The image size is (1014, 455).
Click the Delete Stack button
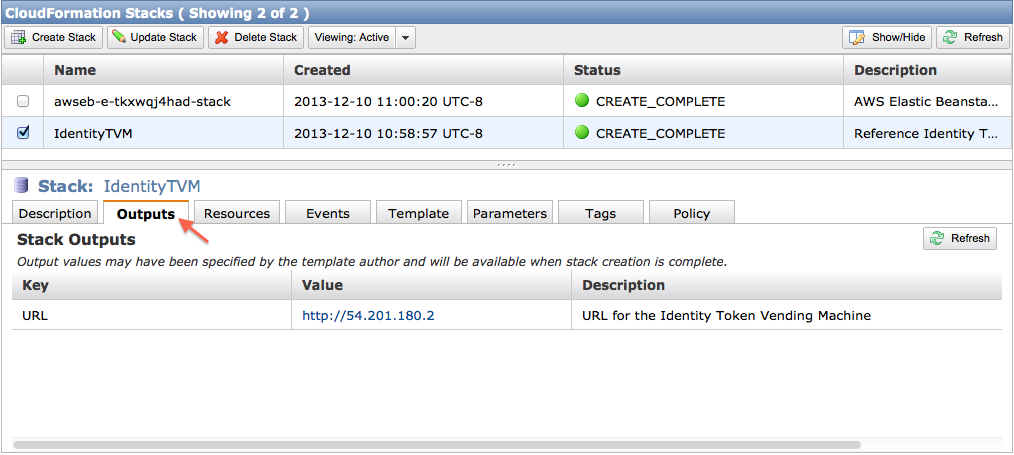point(256,37)
